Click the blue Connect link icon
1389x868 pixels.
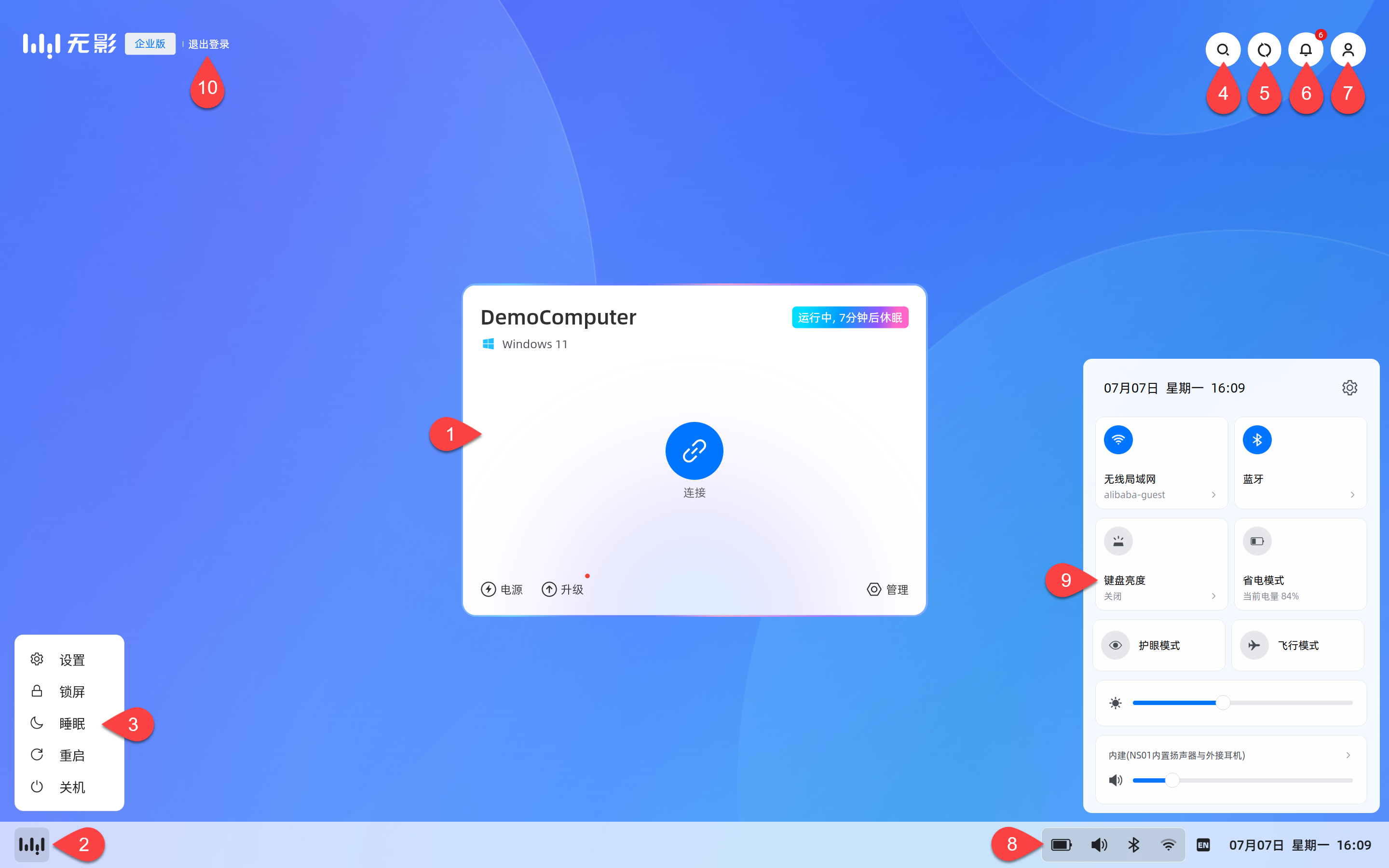click(x=694, y=451)
